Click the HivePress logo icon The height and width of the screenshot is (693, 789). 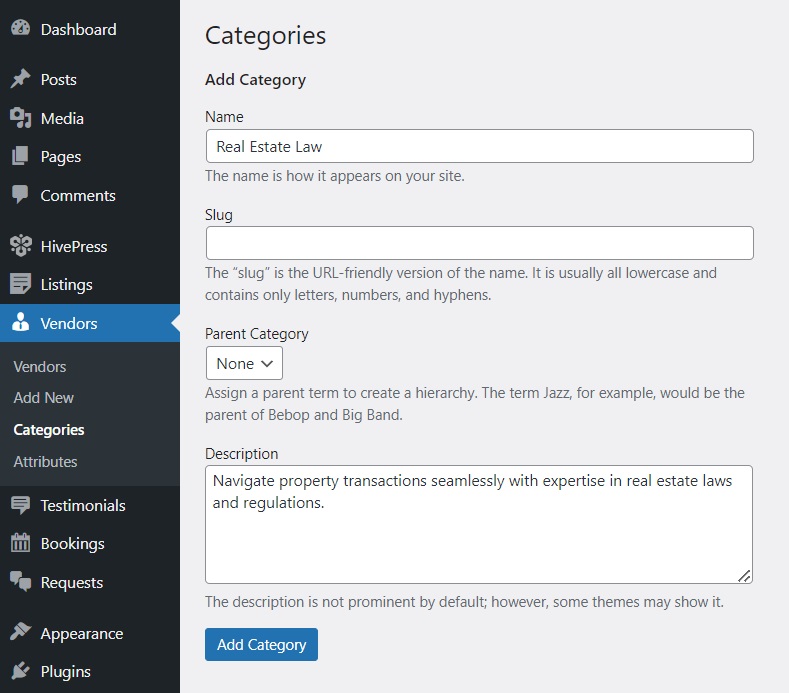click(x=20, y=246)
